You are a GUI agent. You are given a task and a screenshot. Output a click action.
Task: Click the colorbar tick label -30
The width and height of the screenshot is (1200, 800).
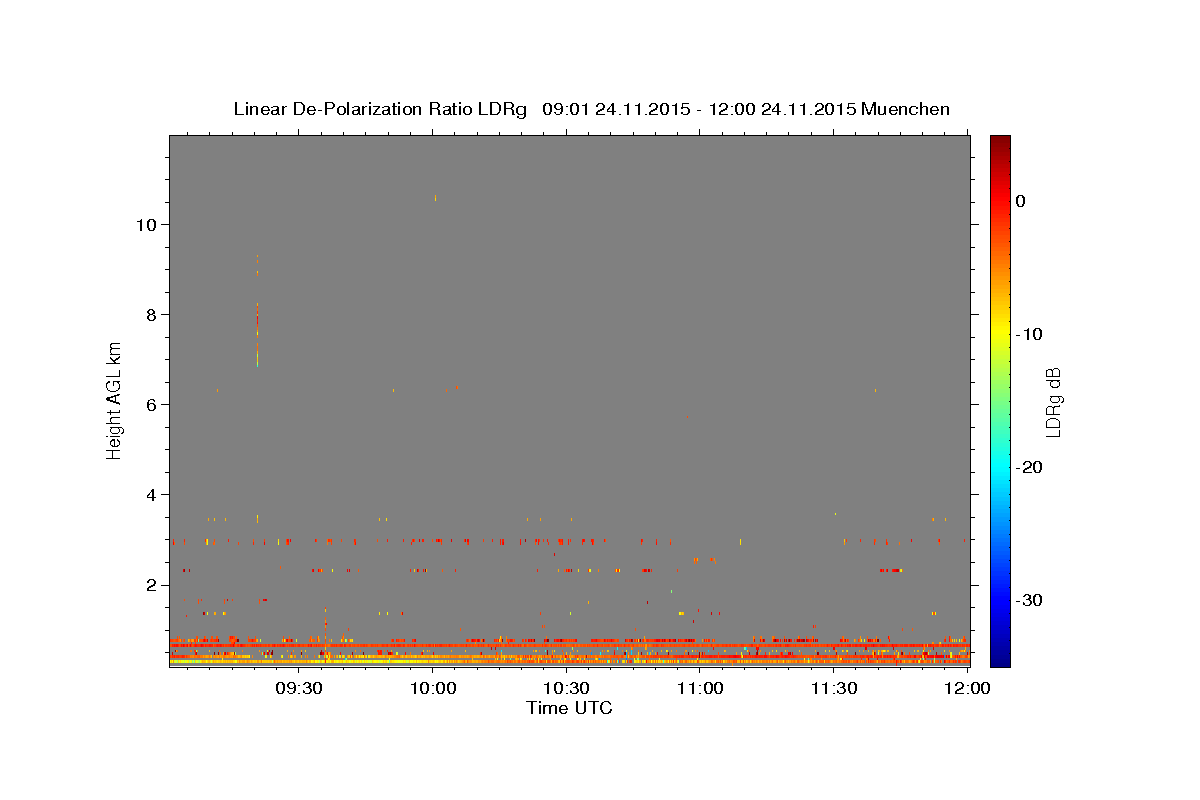[x=1030, y=601]
